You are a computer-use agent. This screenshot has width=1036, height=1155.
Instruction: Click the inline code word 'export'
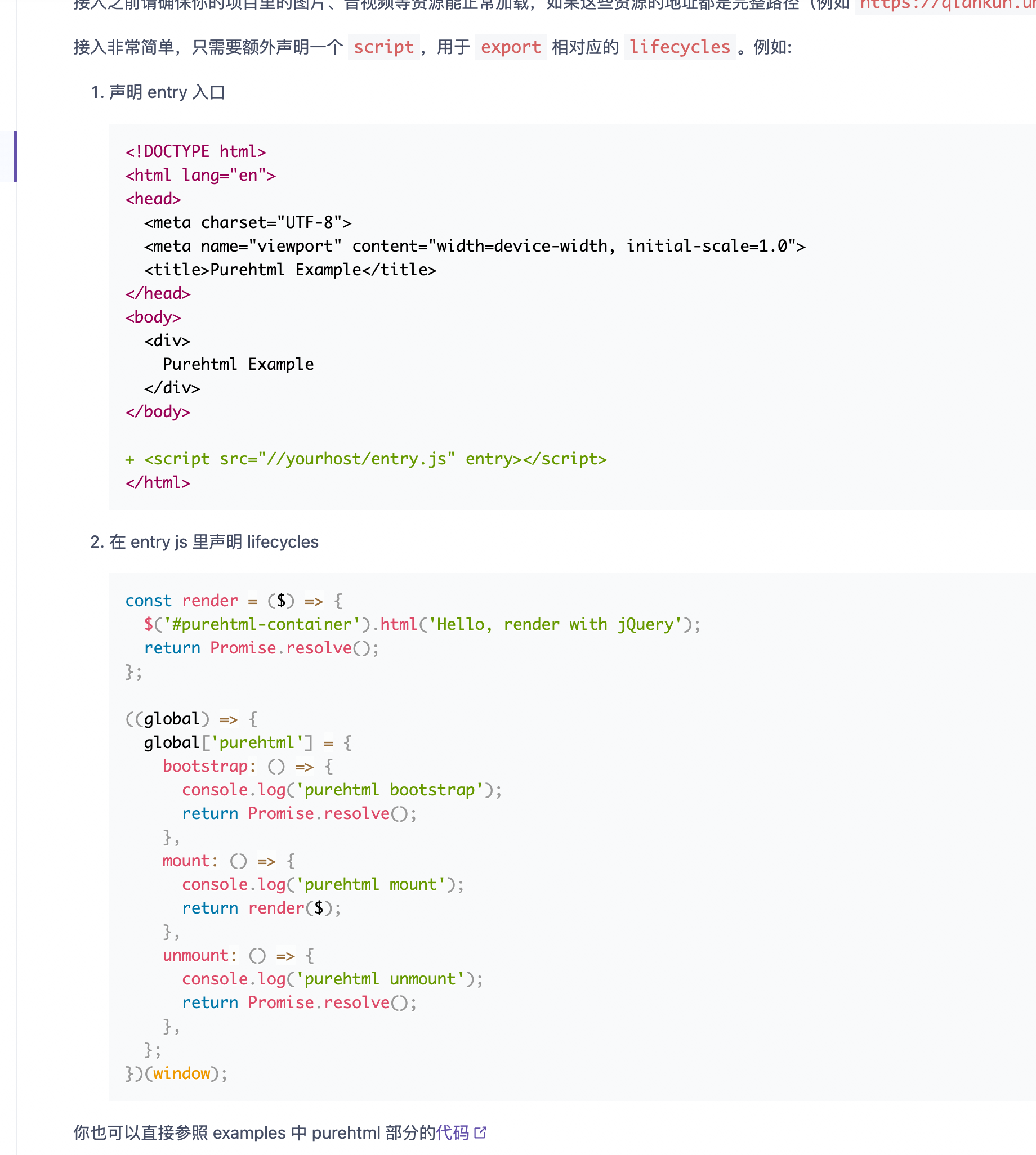(x=511, y=47)
